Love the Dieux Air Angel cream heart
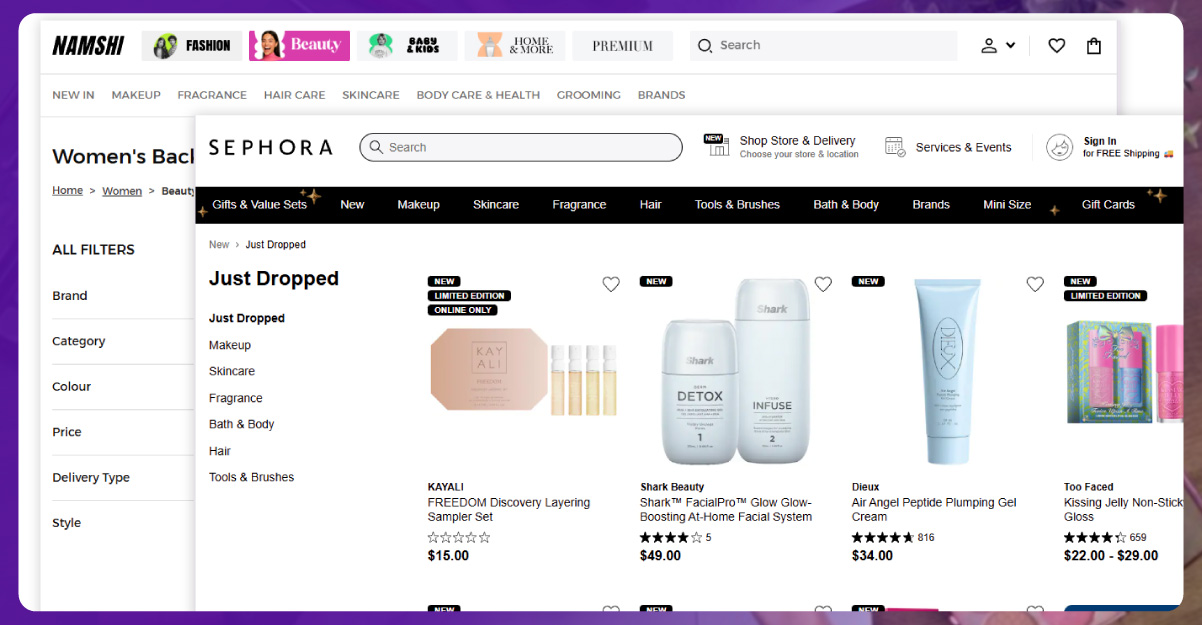 [x=1035, y=284]
